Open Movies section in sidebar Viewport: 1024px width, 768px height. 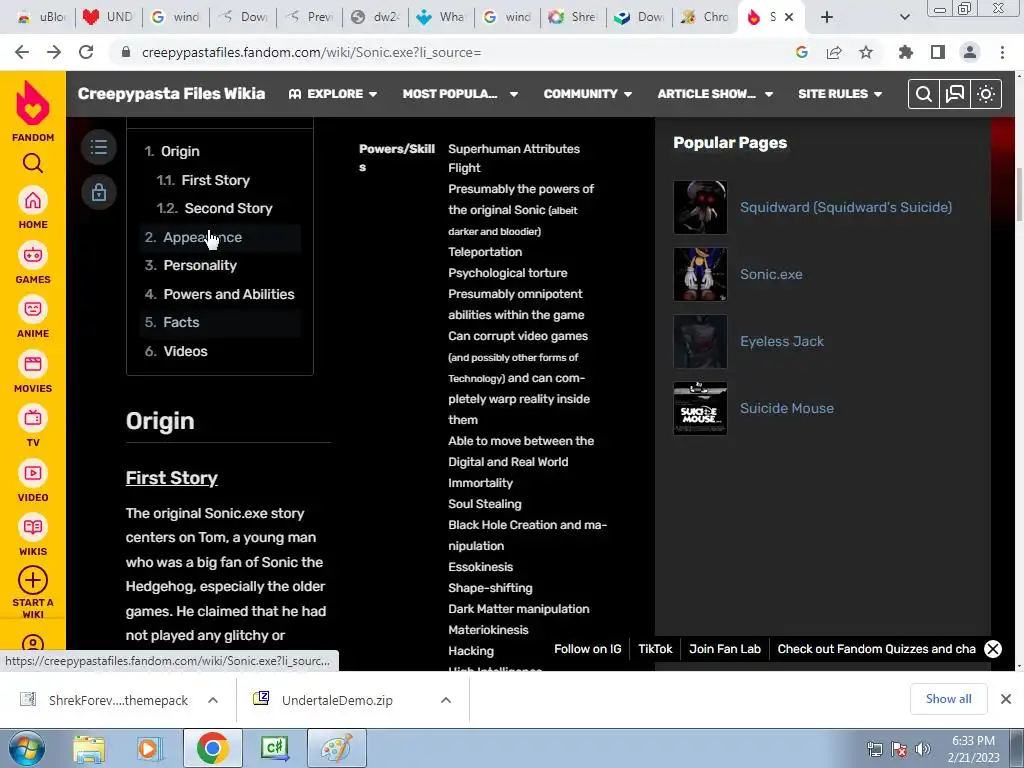(x=33, y=364)
